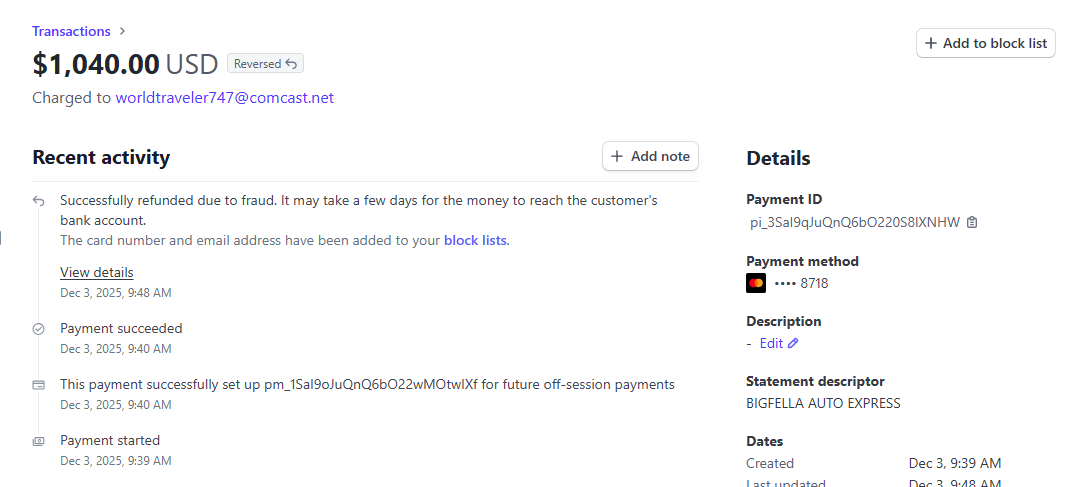Click Add to block list button
The image size is (1086, 487).
pos(985,43)
